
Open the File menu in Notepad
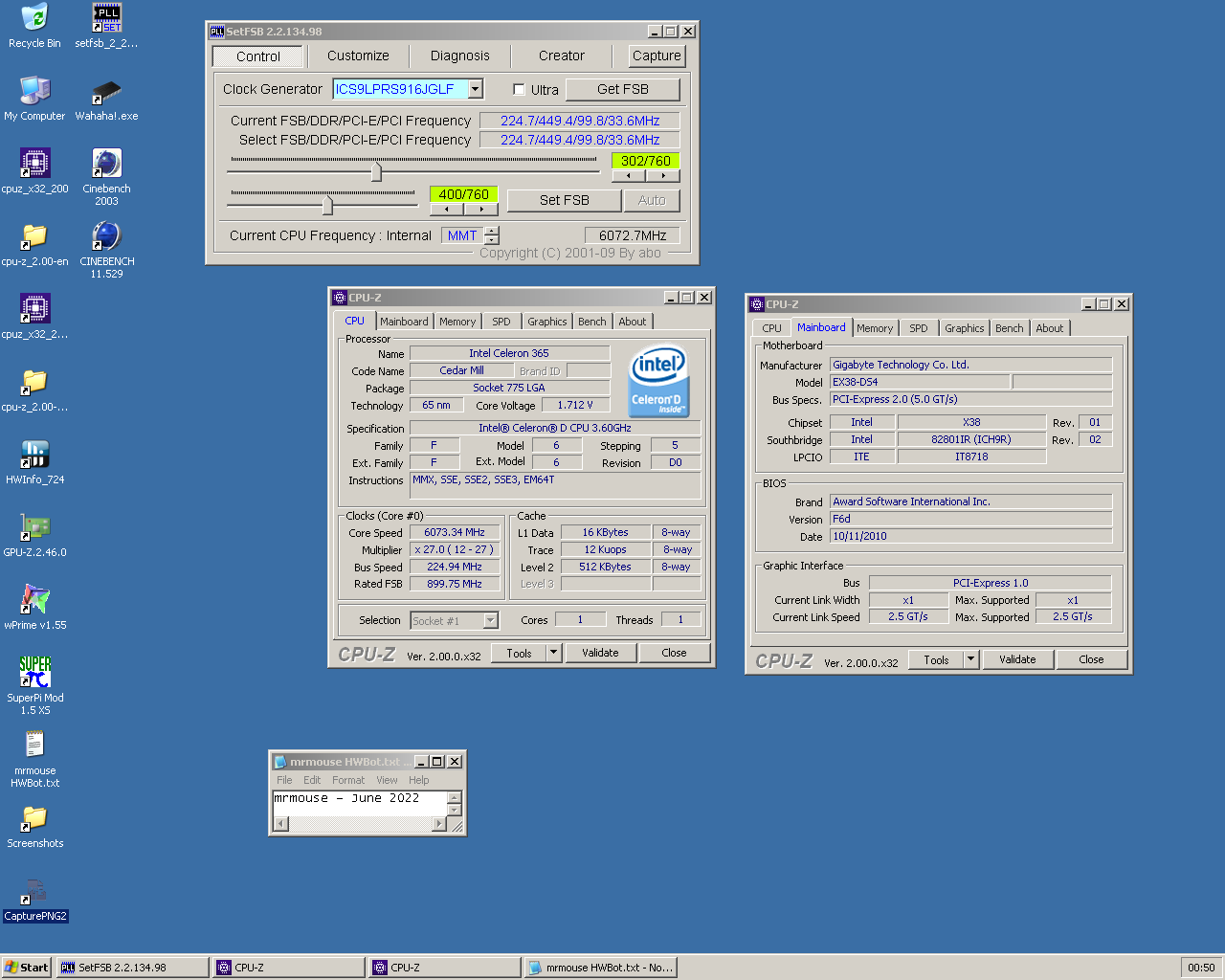[284, 780]
